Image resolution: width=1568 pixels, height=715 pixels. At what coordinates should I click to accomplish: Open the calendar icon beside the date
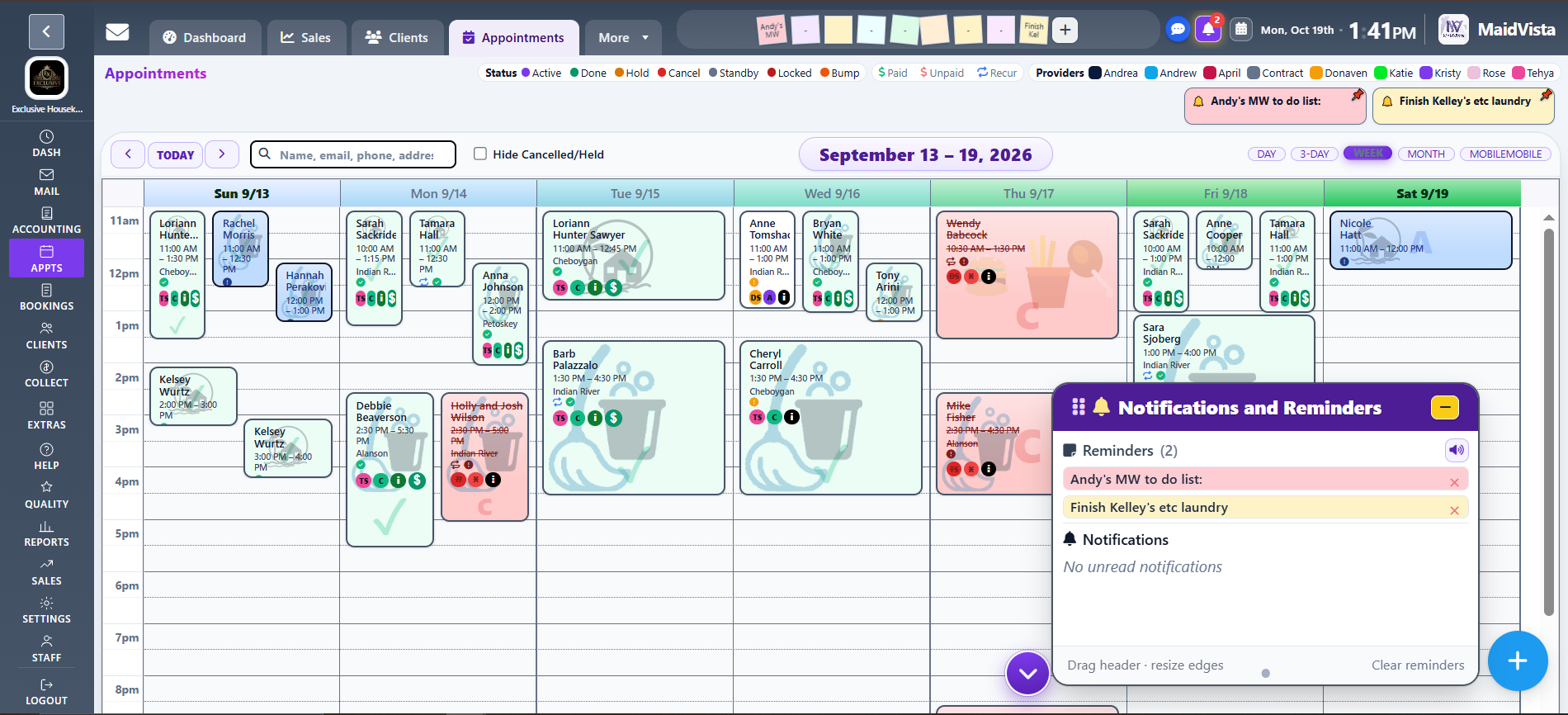coord(1240,30)
